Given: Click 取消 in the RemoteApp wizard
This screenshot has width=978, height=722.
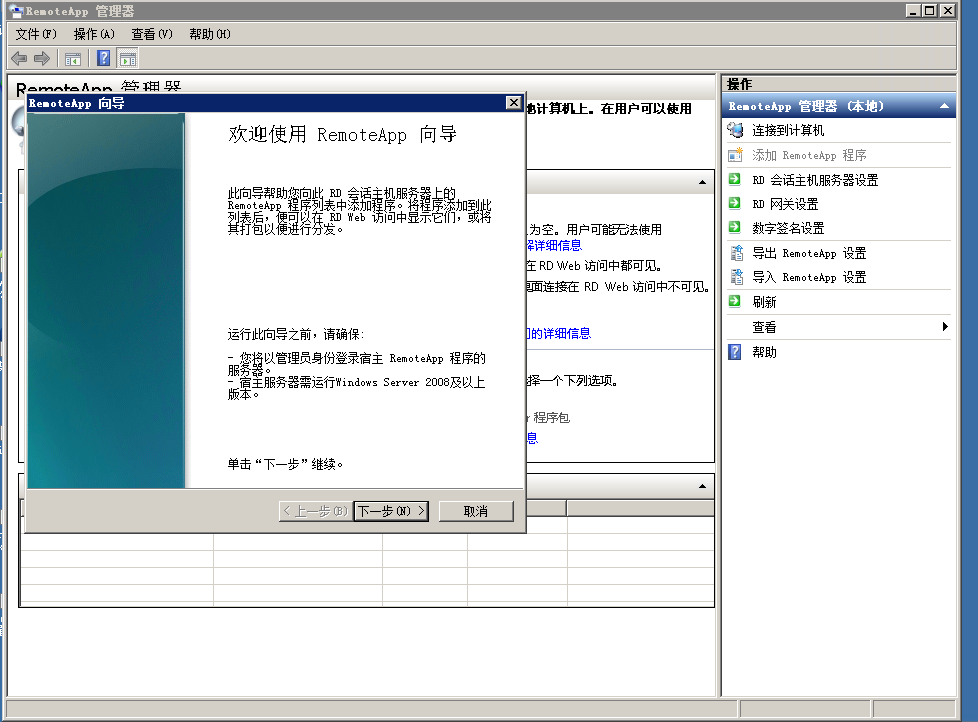Looking at the screenshot, I should pyautogui.click(x=476, y=511).
